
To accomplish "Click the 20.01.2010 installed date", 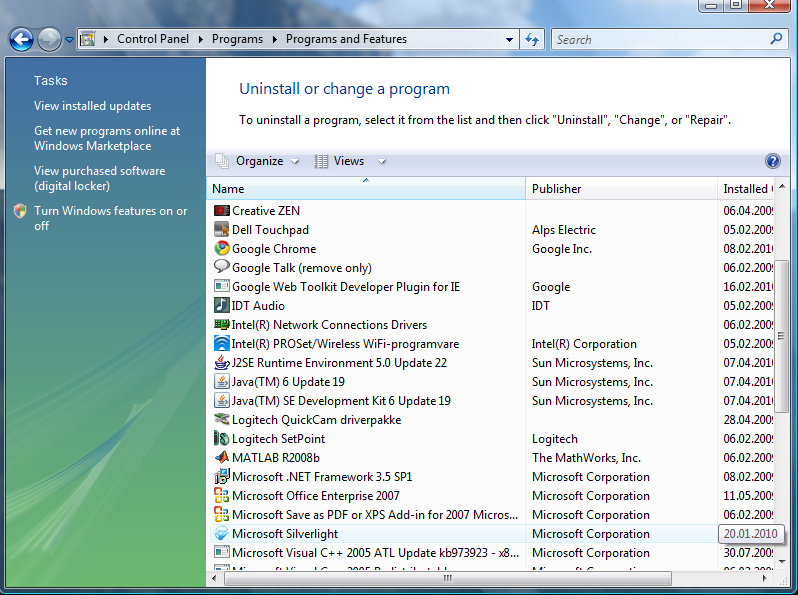I will [751, 533].
